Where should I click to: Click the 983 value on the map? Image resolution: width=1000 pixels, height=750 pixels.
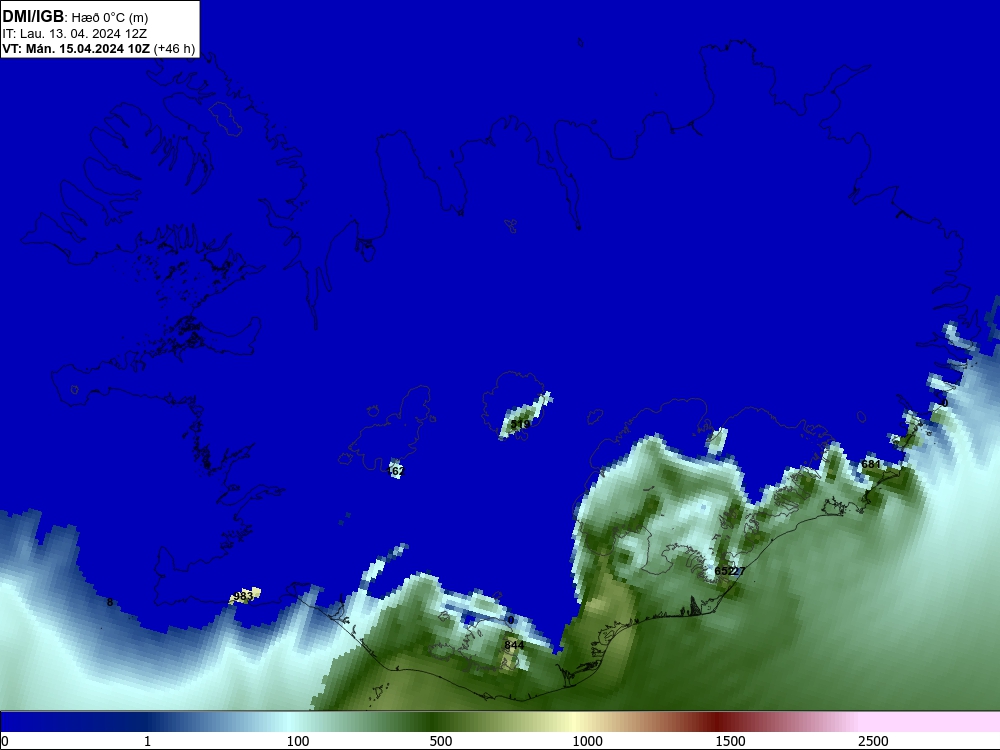tap(244, 596)
